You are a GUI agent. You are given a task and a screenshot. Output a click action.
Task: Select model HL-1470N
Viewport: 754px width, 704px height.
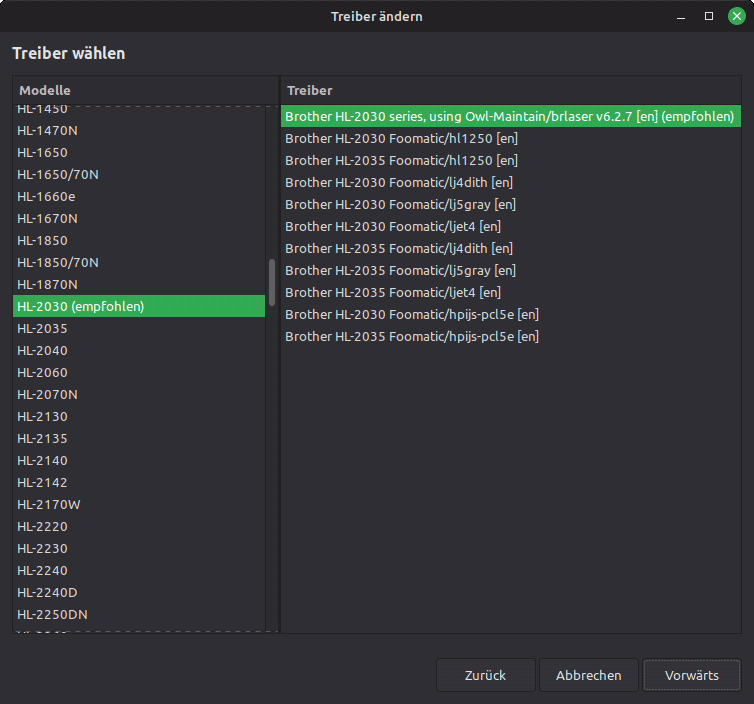pos(139,130)
